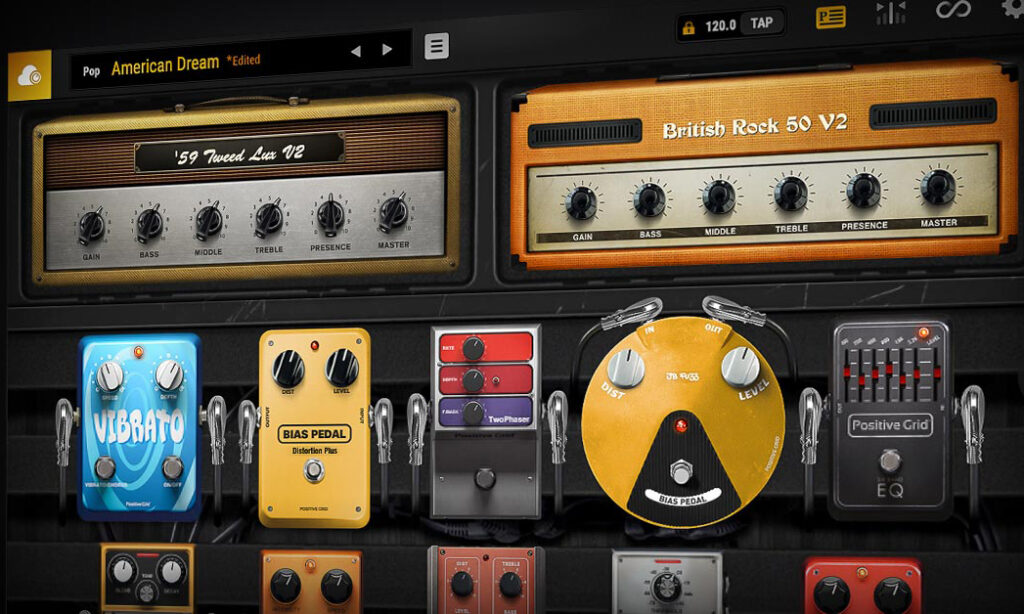Click the Dist knob on the red Dist/Treble pedal
The height and width of the screenshot is (614, 1024).
[462, 584]
